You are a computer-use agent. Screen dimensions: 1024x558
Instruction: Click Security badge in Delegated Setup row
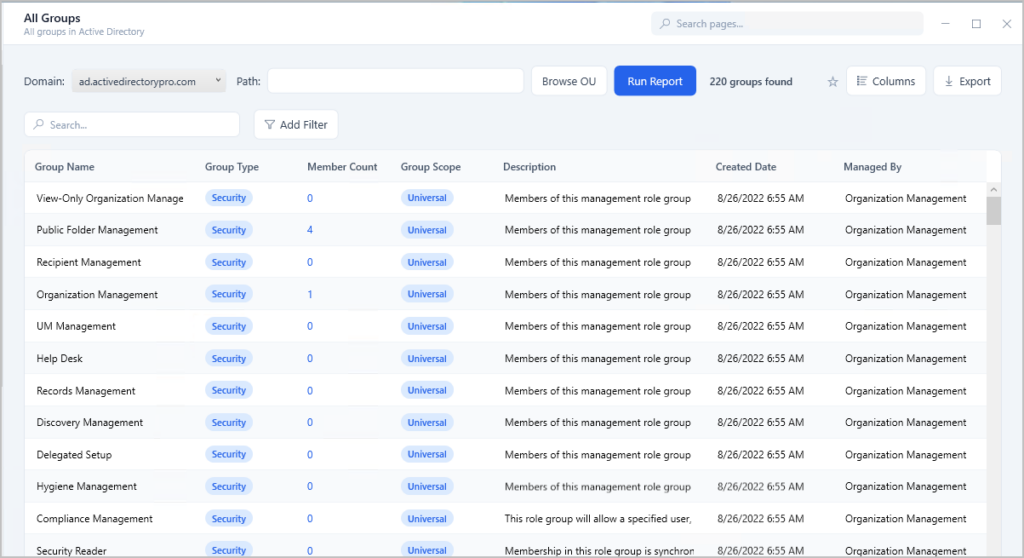point(229,454)
